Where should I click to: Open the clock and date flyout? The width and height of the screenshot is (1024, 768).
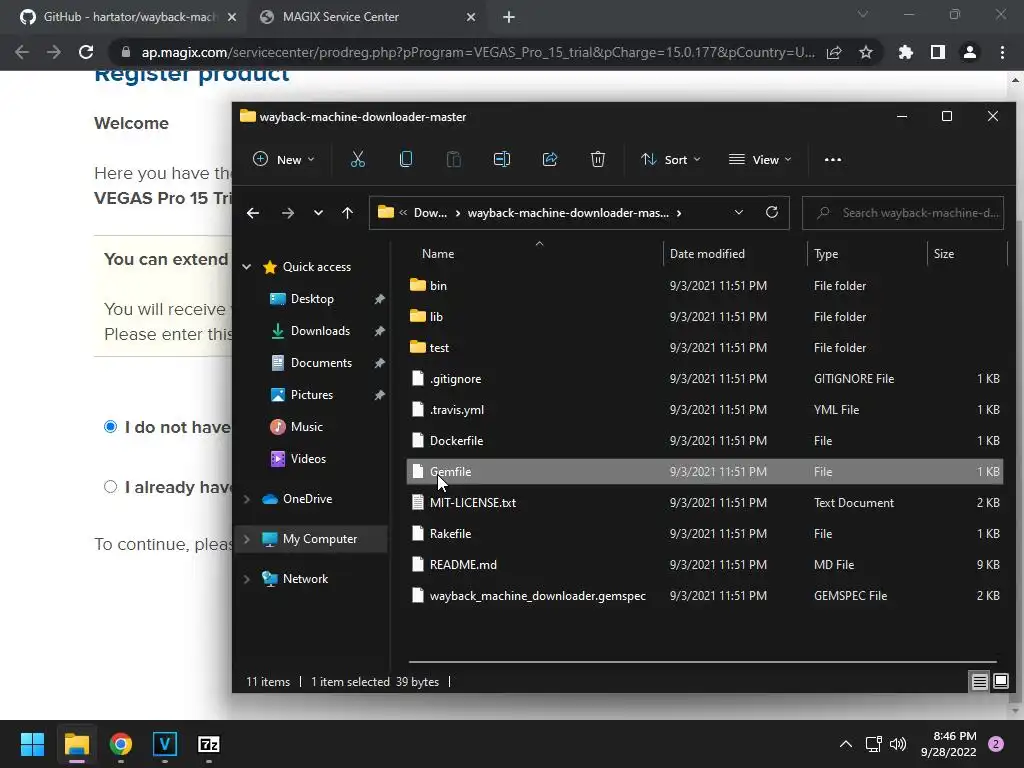948,744
